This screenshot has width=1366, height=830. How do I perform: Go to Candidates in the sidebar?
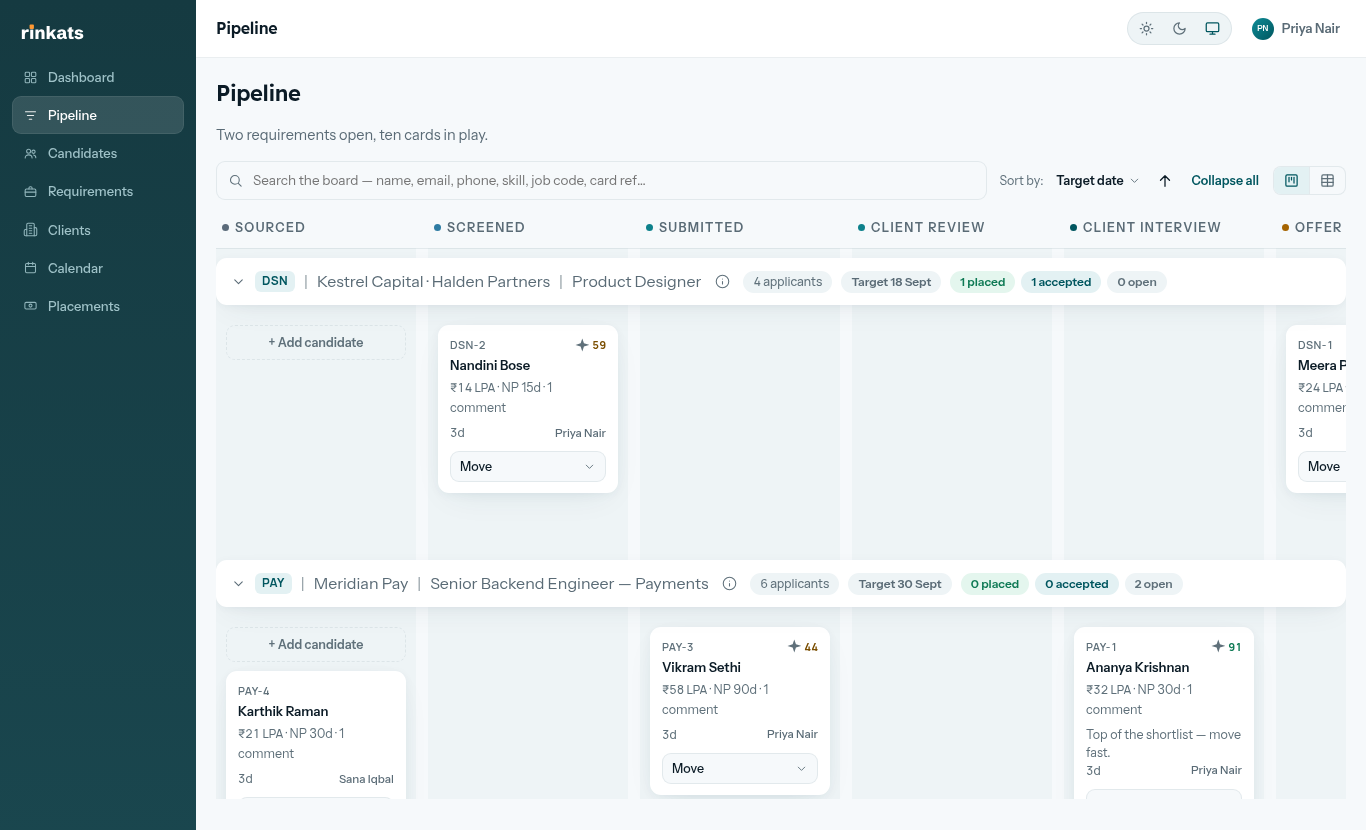pos(98,153)
